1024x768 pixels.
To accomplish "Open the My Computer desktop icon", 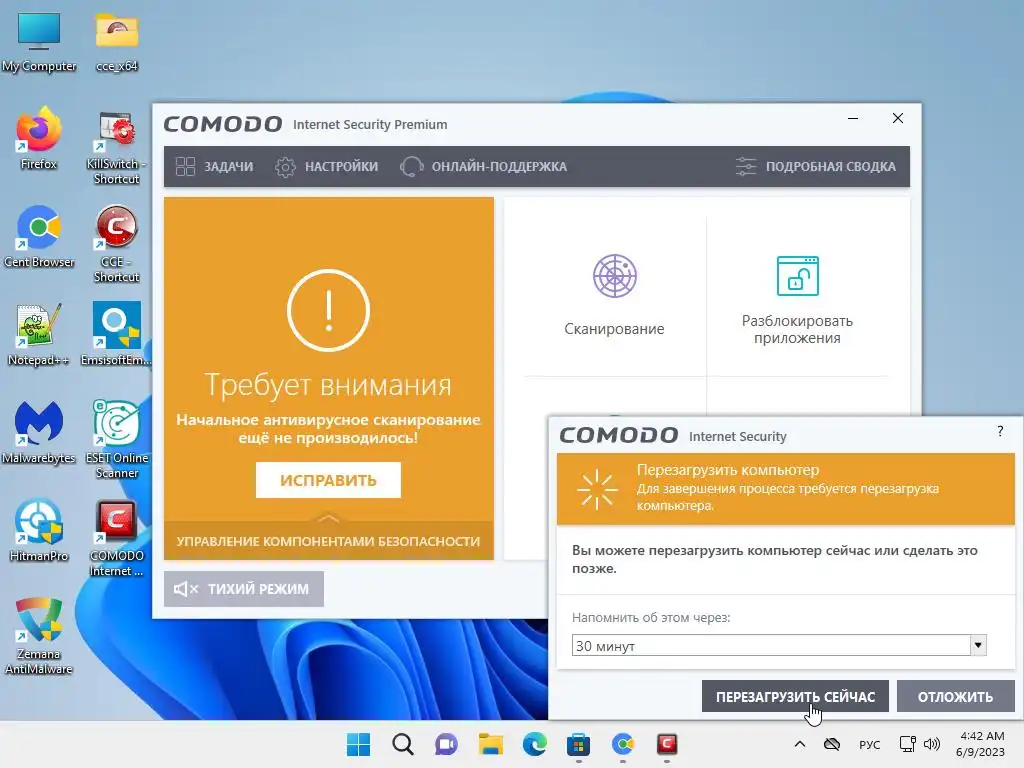I will tap(39, 42).
